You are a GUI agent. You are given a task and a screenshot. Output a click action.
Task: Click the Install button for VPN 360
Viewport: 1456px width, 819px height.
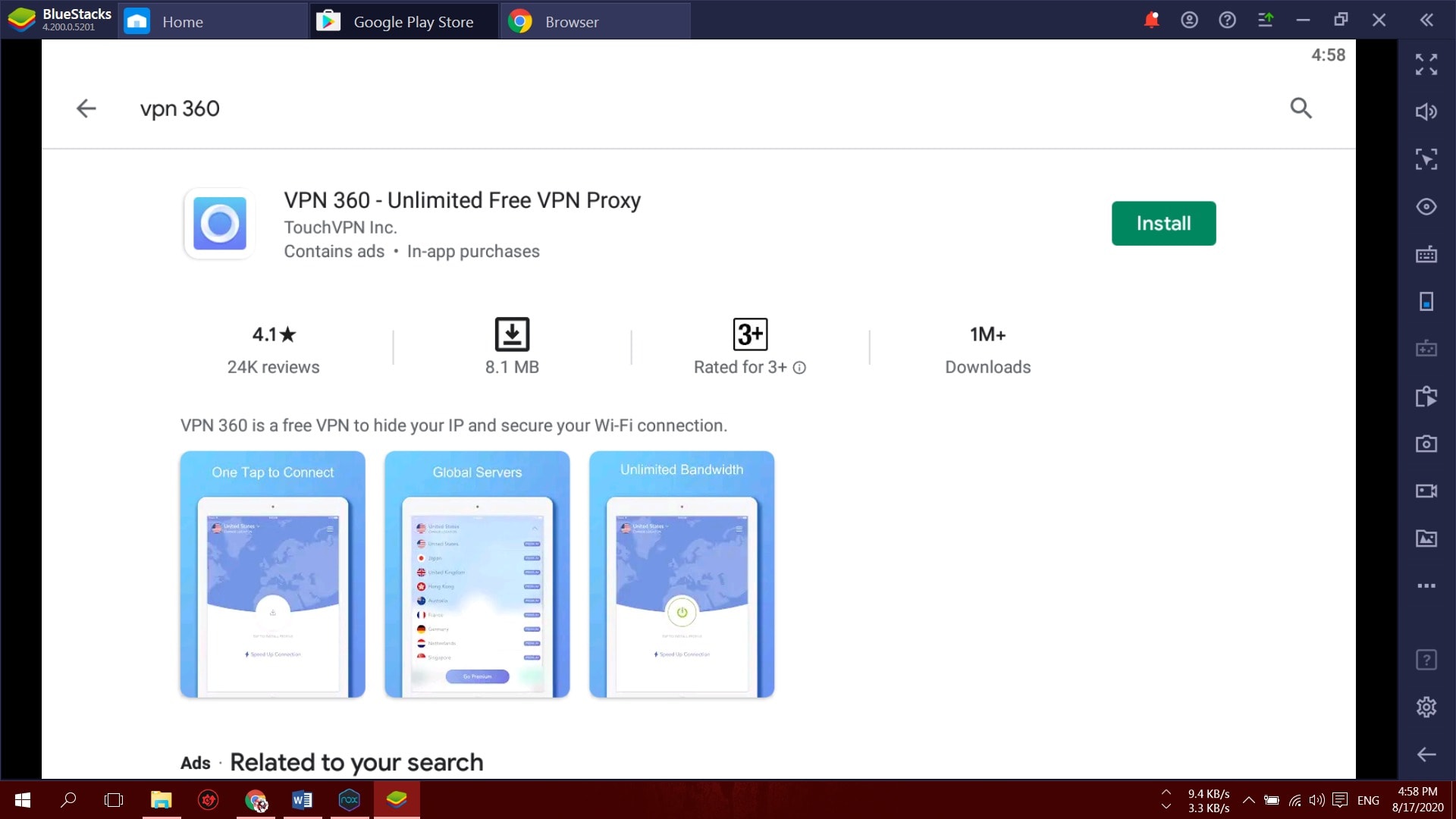pyautogui.click(x=1163, y=223)
